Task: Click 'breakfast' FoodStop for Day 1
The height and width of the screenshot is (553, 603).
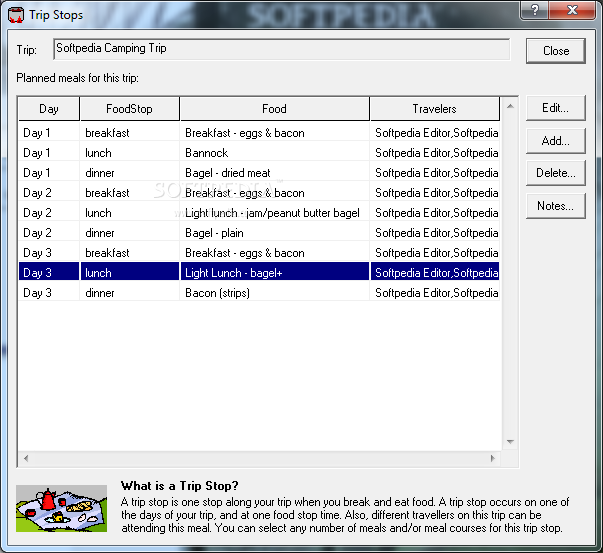Action: [x=130, y=133]
